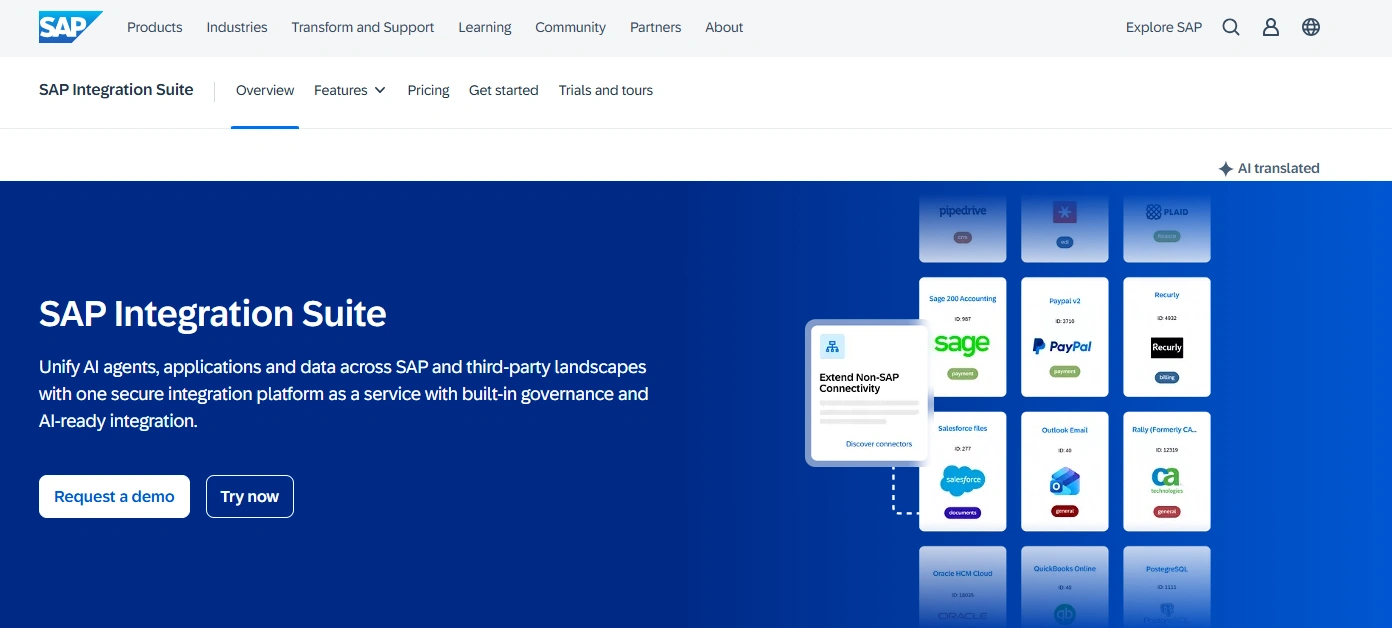
Task: Click the CA Technologies logo
Action: [1166, 481]
